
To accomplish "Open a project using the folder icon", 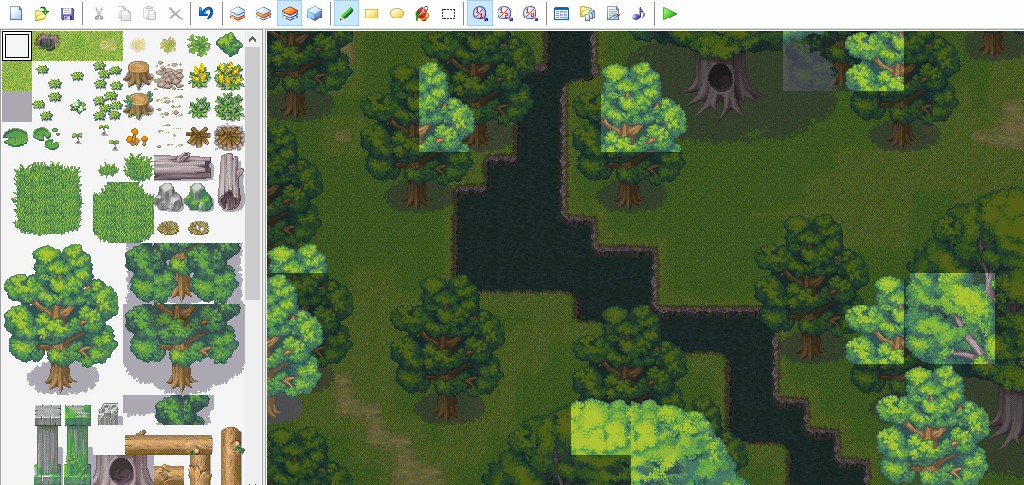I will click(42, 13).
